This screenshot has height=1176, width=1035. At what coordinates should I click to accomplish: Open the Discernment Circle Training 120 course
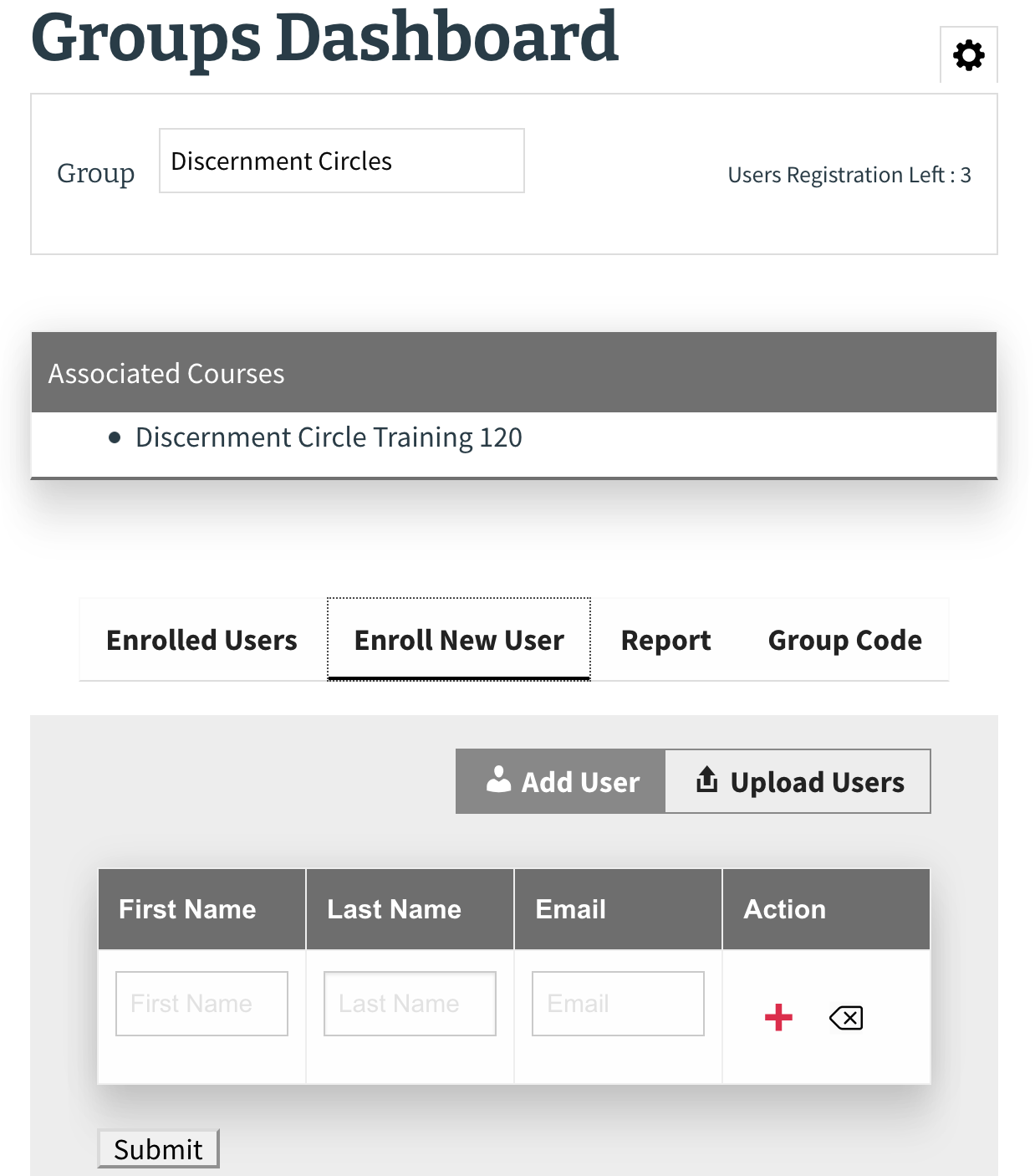coord(328,437)
